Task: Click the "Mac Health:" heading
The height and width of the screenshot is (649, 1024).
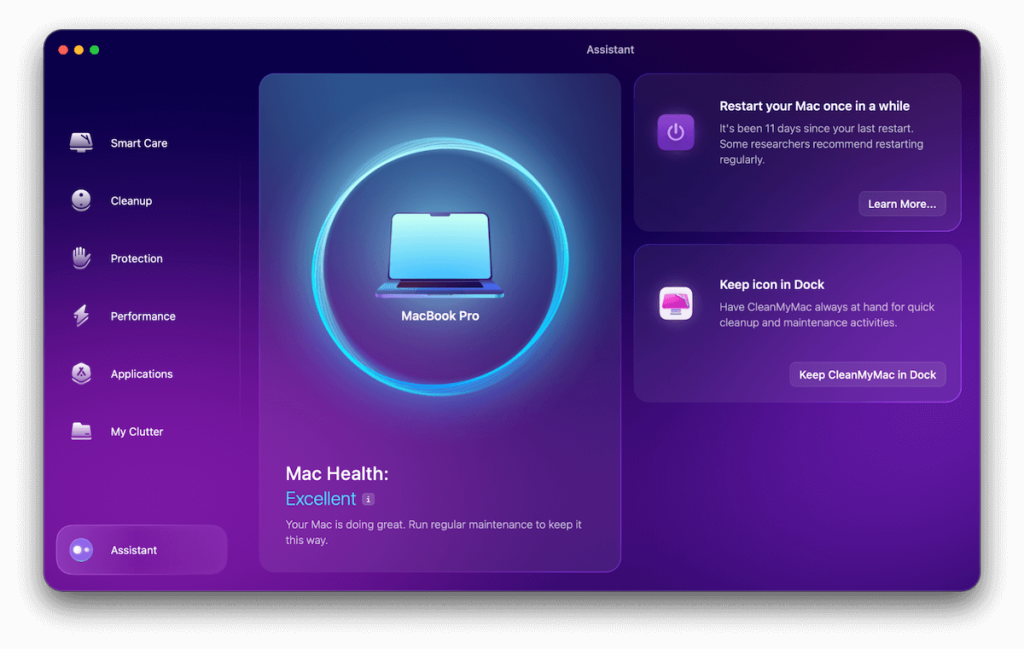Action: click(x=337, y=473)
